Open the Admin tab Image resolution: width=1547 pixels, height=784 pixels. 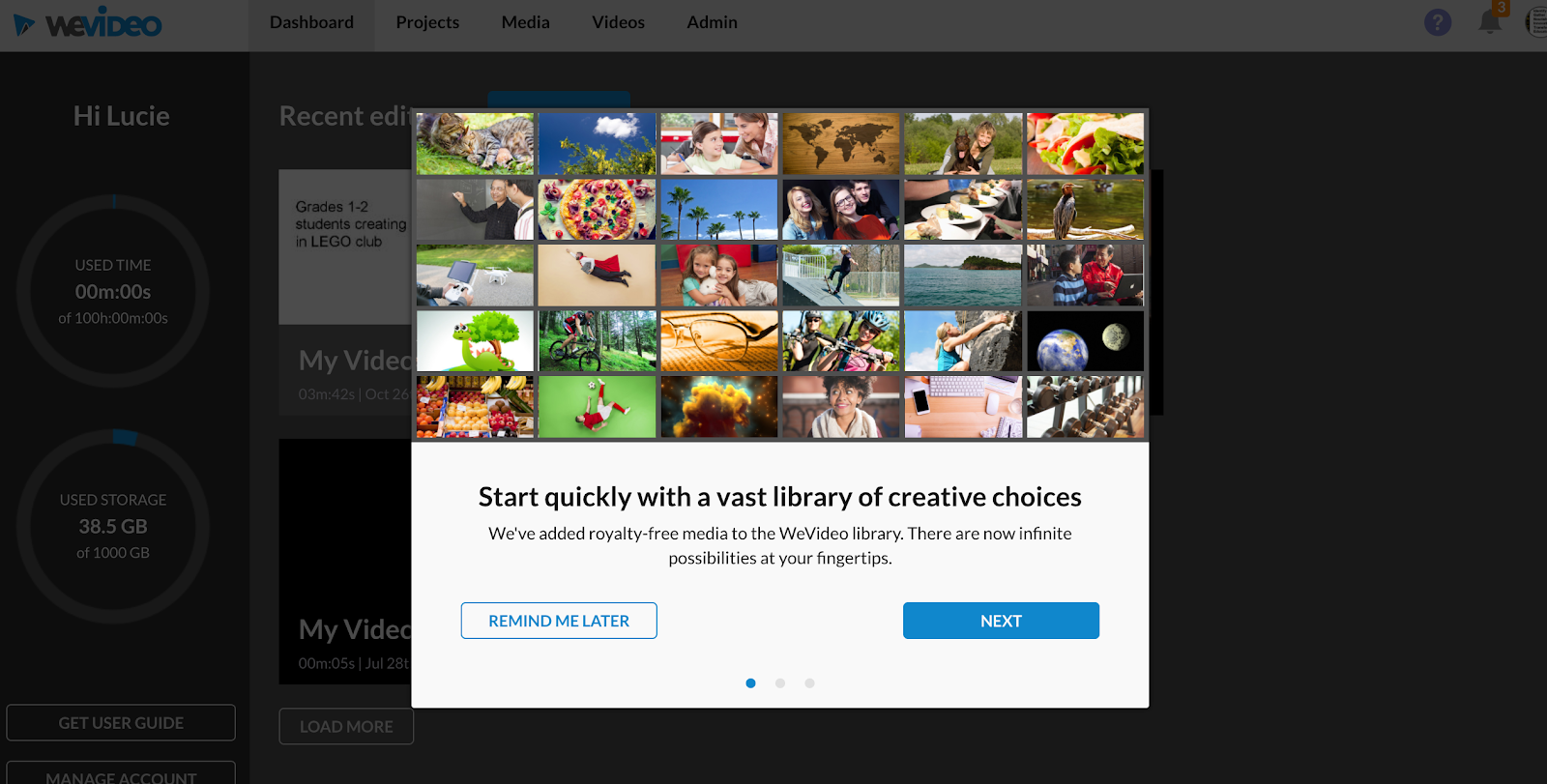pos(712,22)
